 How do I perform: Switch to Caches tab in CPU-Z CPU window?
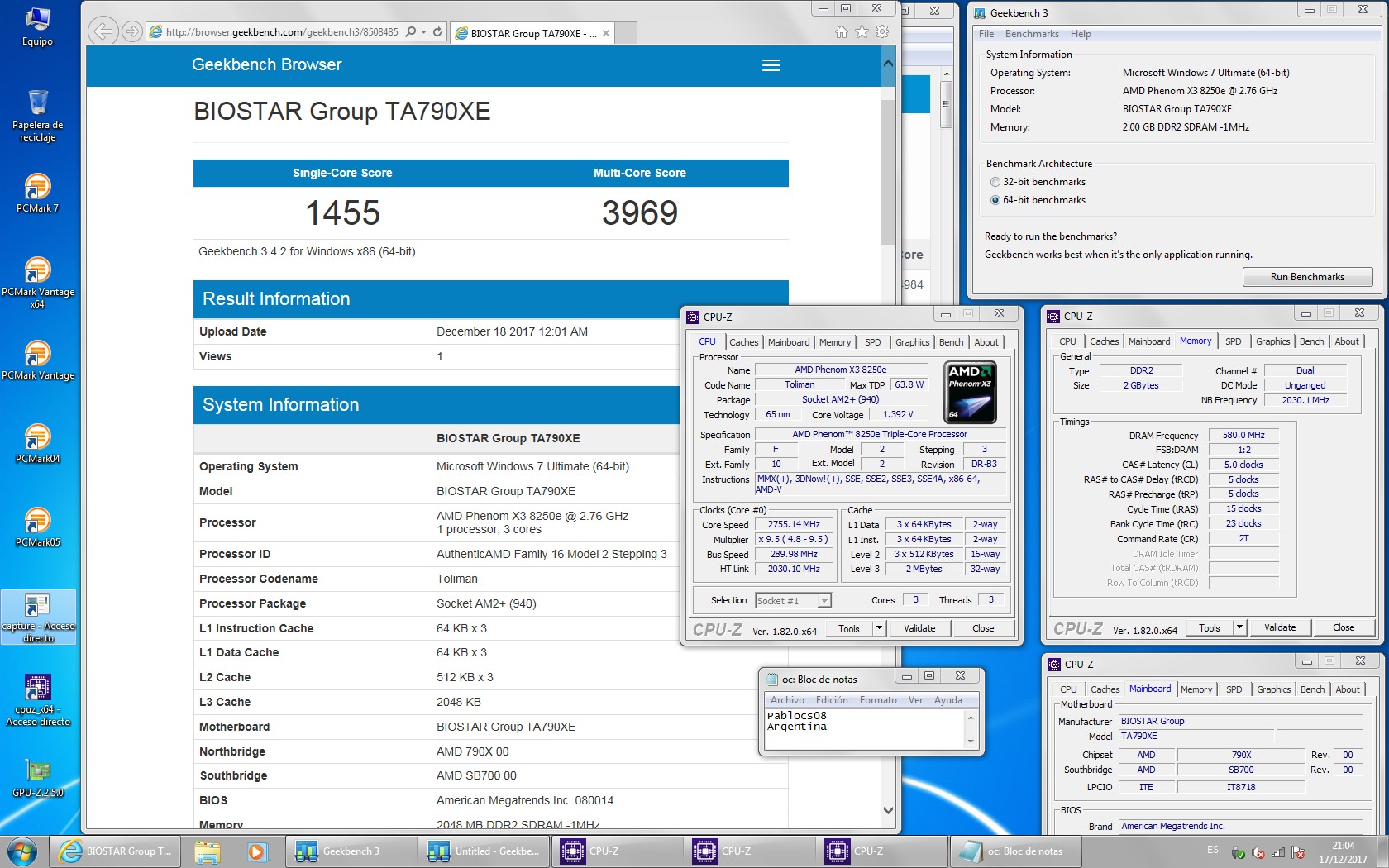coord(744,342)
